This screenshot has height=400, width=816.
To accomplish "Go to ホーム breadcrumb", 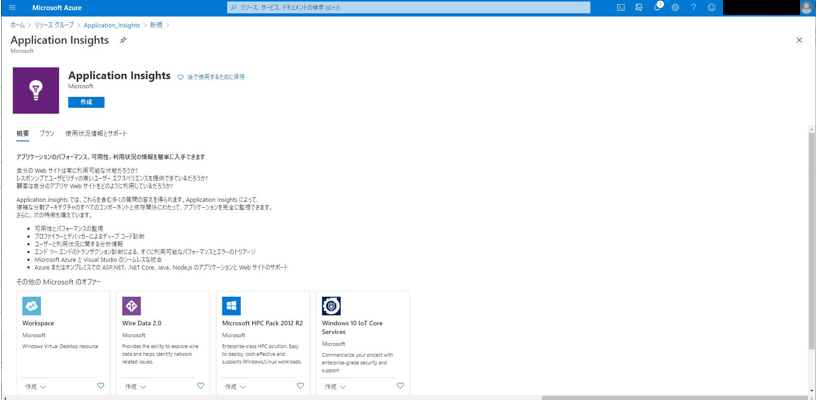I will (18, 25).
